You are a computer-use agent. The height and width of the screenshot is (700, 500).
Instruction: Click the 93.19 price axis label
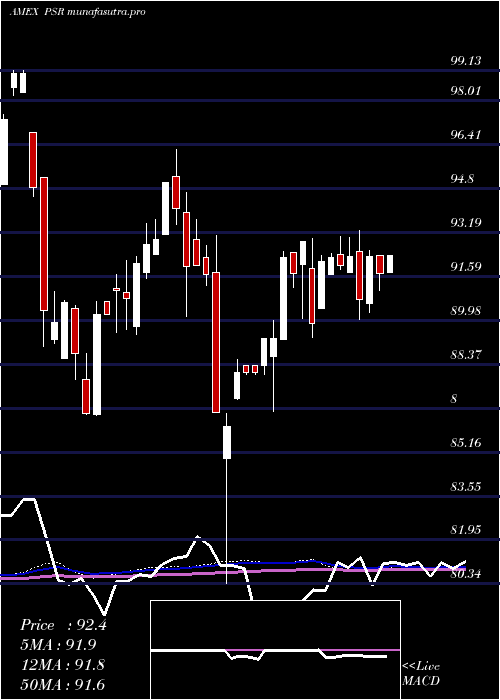tap(466, 222)
